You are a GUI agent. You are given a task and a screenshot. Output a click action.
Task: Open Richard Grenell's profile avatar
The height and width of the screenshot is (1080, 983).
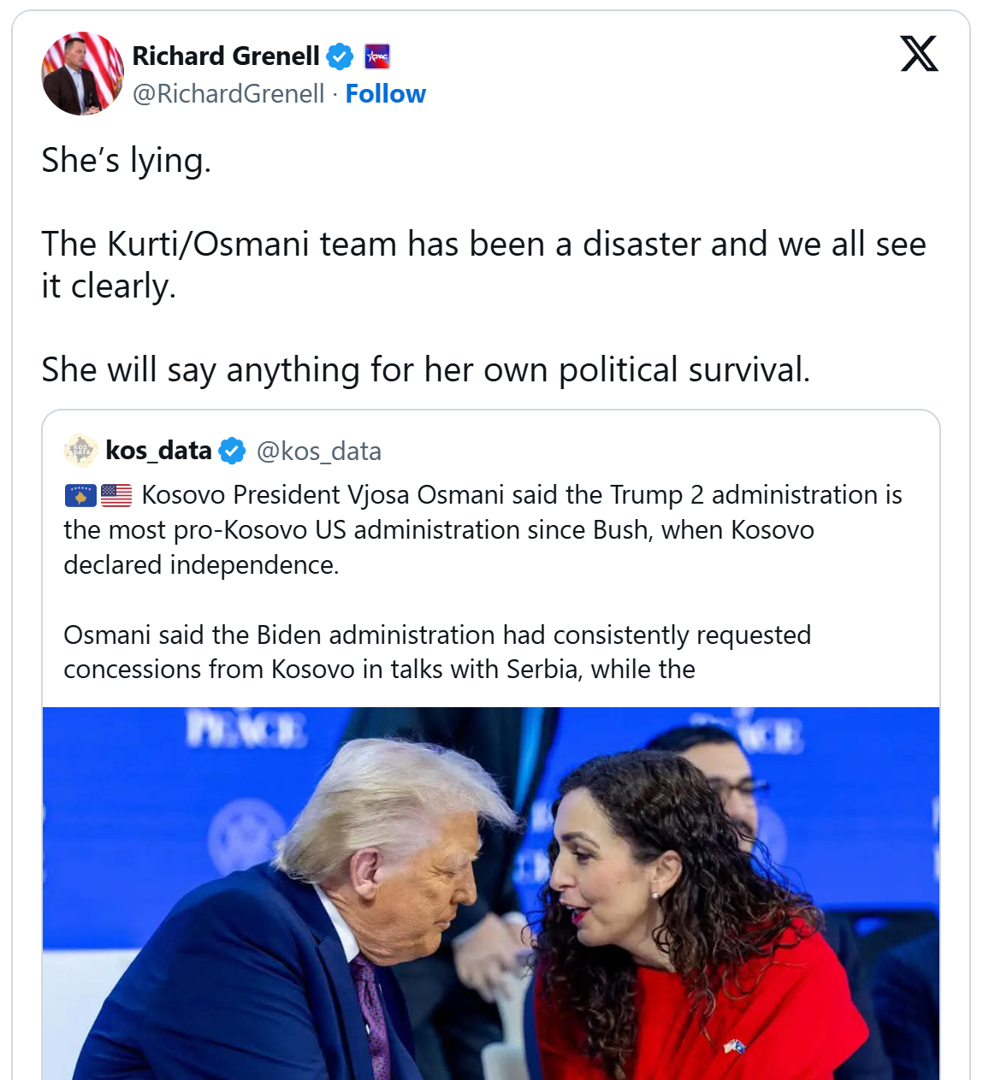[x=82, y=74]
